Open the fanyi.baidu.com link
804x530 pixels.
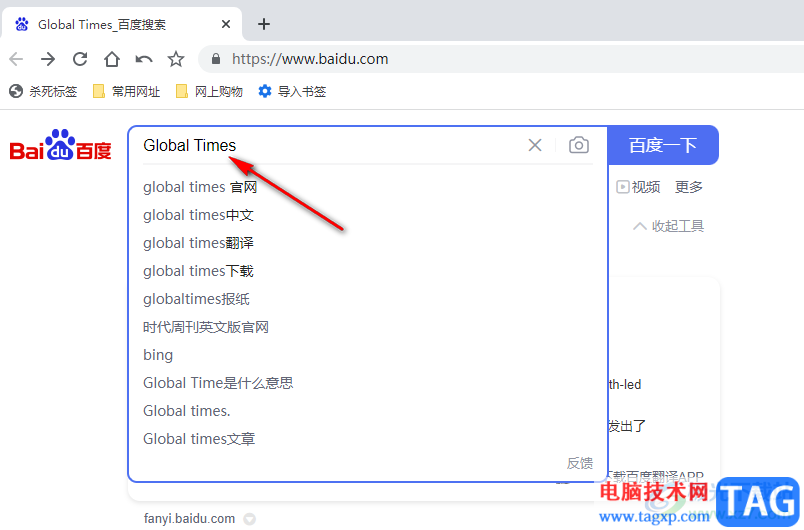pos(189,519)
